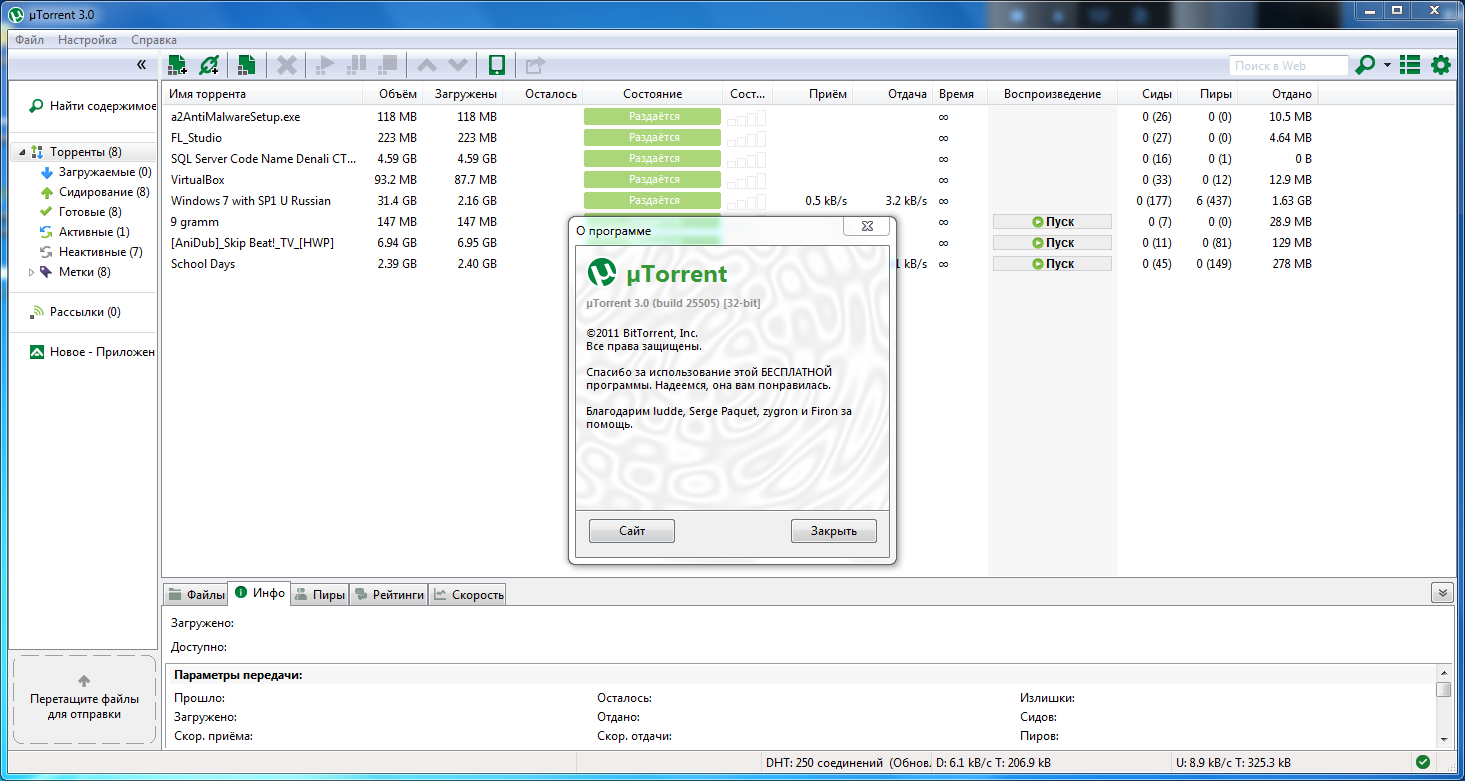Screen dimensions: 1465x781
Task: Sort by Сиды column header
Action: (x=1148, y=94)
